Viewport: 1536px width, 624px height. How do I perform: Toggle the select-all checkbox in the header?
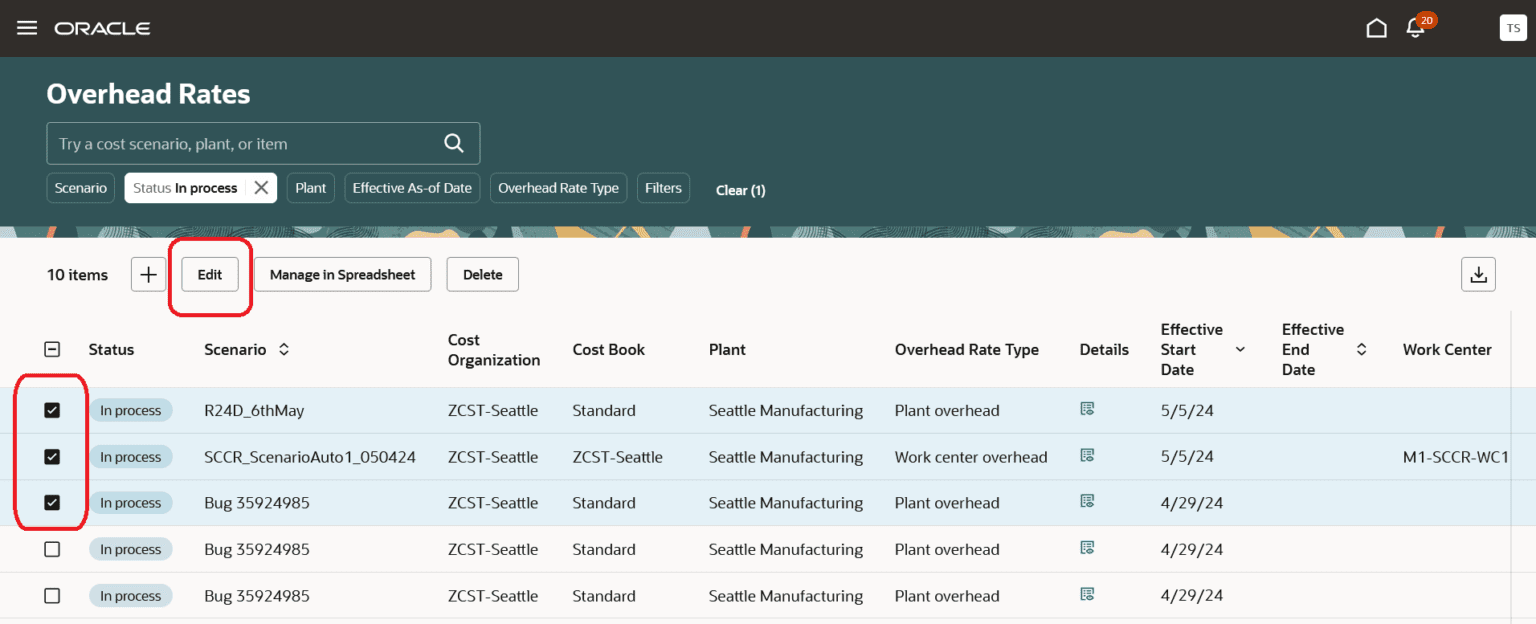[x=51, y=349]
